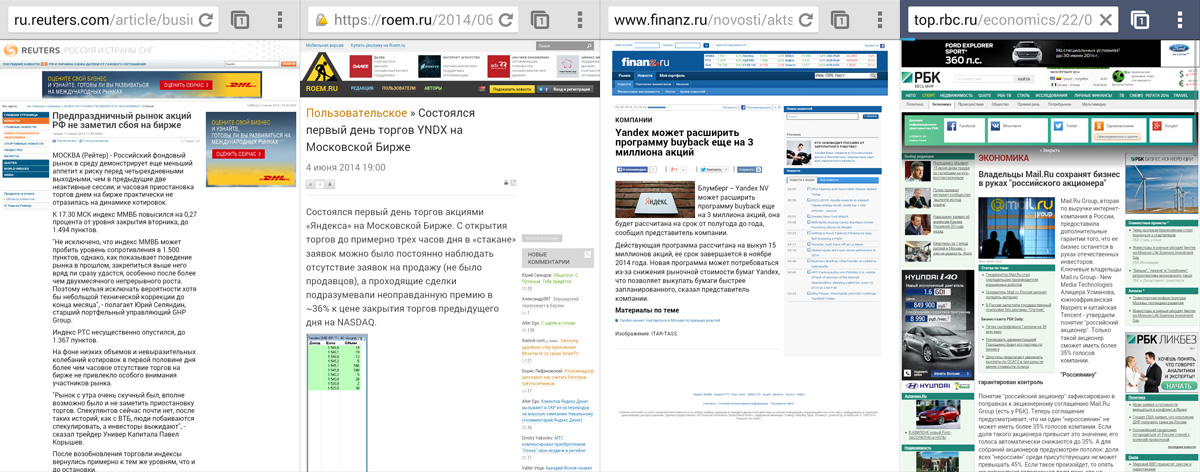
Task: Click the РБК logo
Action: click(x=920, y=78)
